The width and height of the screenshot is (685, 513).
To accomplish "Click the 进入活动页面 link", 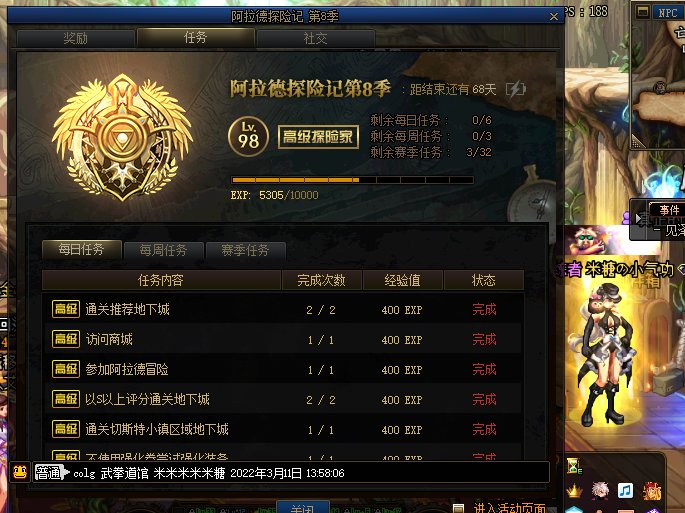I will point(510,508).
